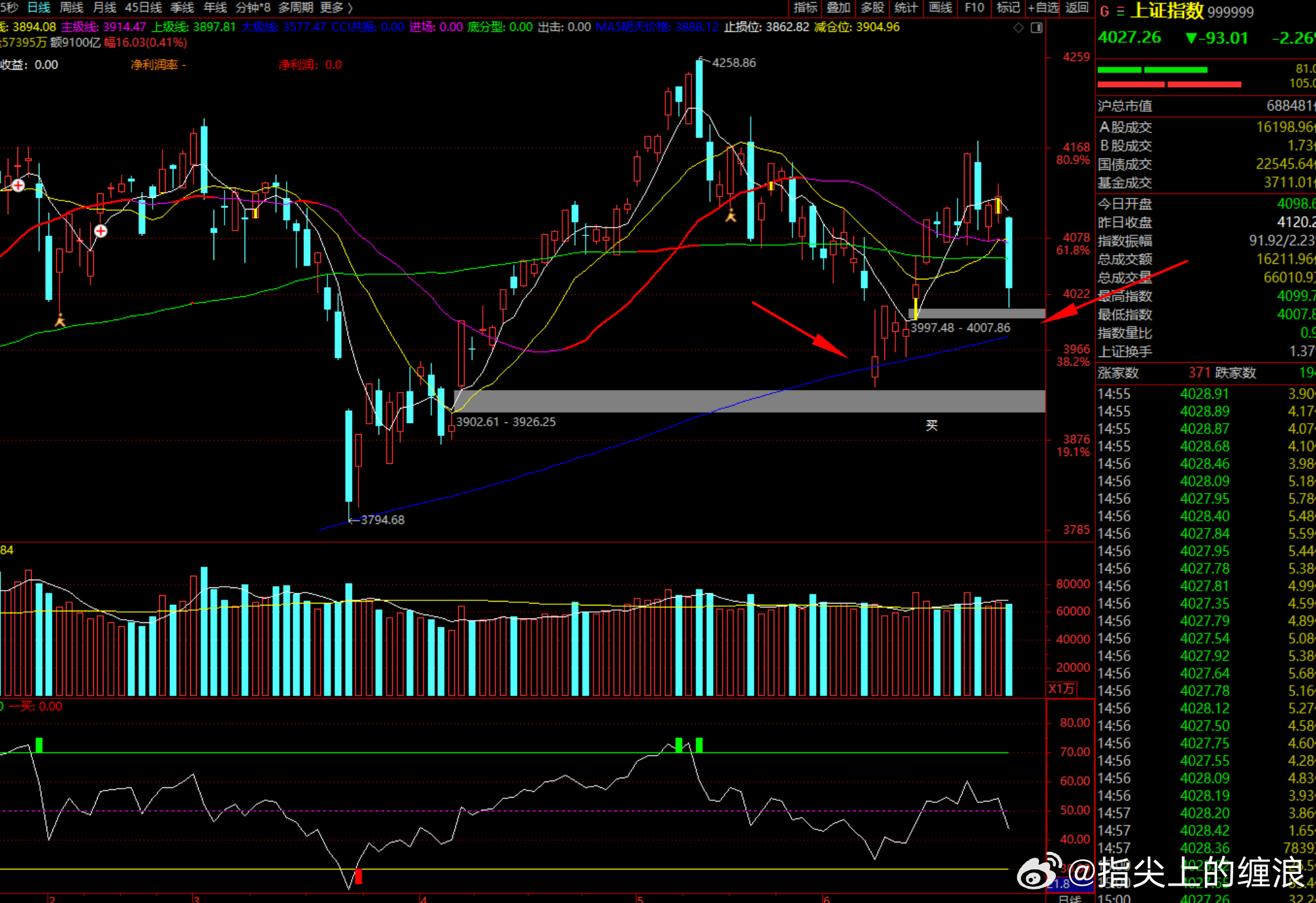Click the 38.2% Fibonacci level label
Image resolution: width=1316 pixels, height=903 pixels.
point(1073,362)
